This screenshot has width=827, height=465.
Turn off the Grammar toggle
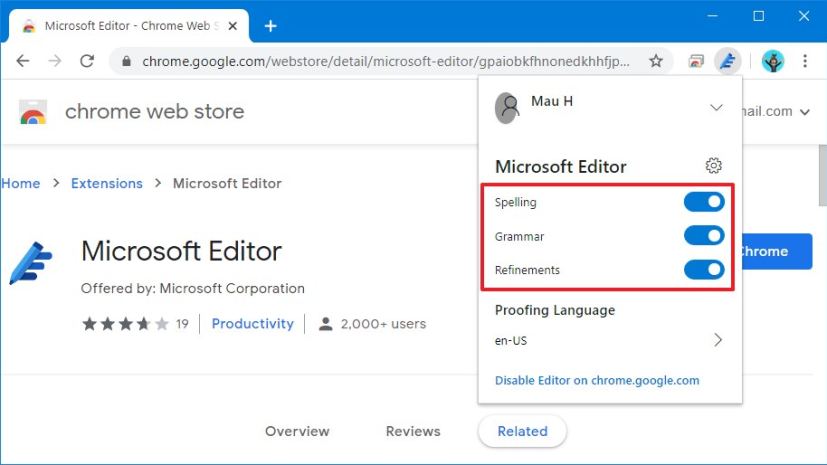tap(704, 236)
